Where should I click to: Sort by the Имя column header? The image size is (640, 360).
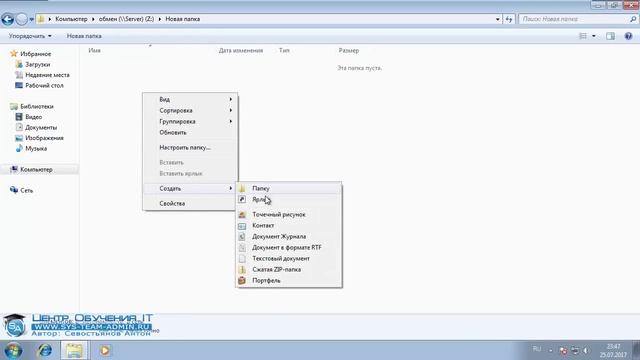click(94, 51)
